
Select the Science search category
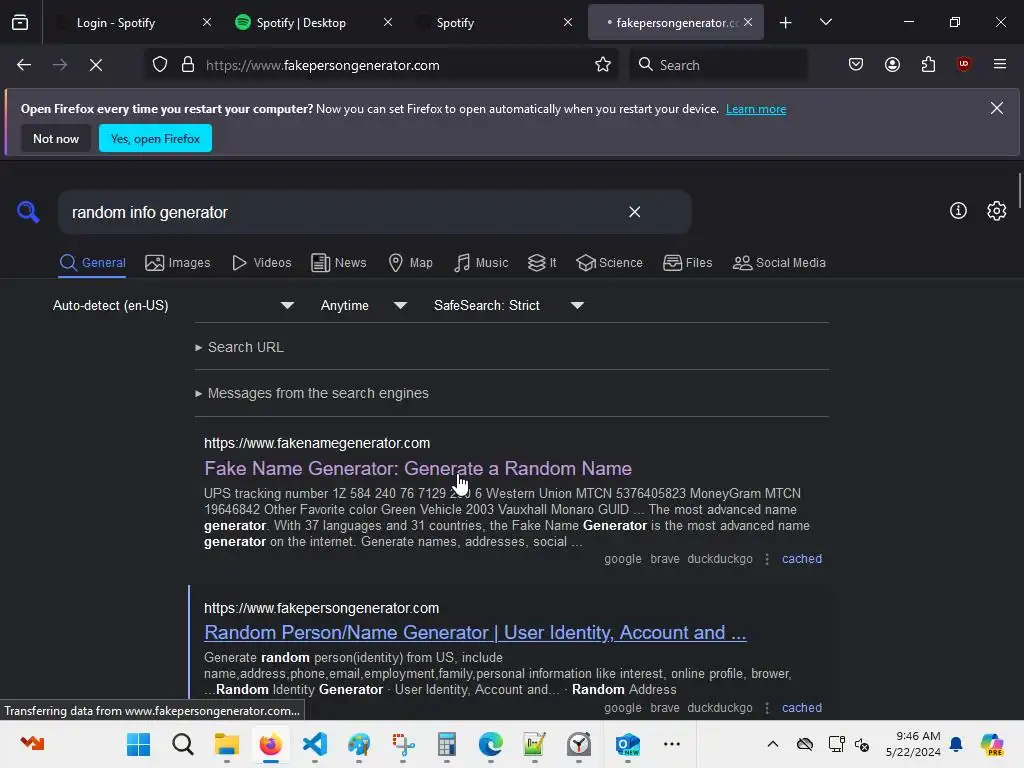[x=609, y=263]
